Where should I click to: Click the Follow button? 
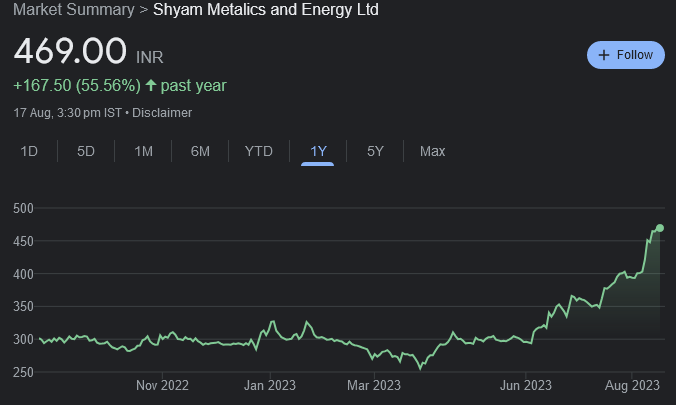[x=626, y=55]
